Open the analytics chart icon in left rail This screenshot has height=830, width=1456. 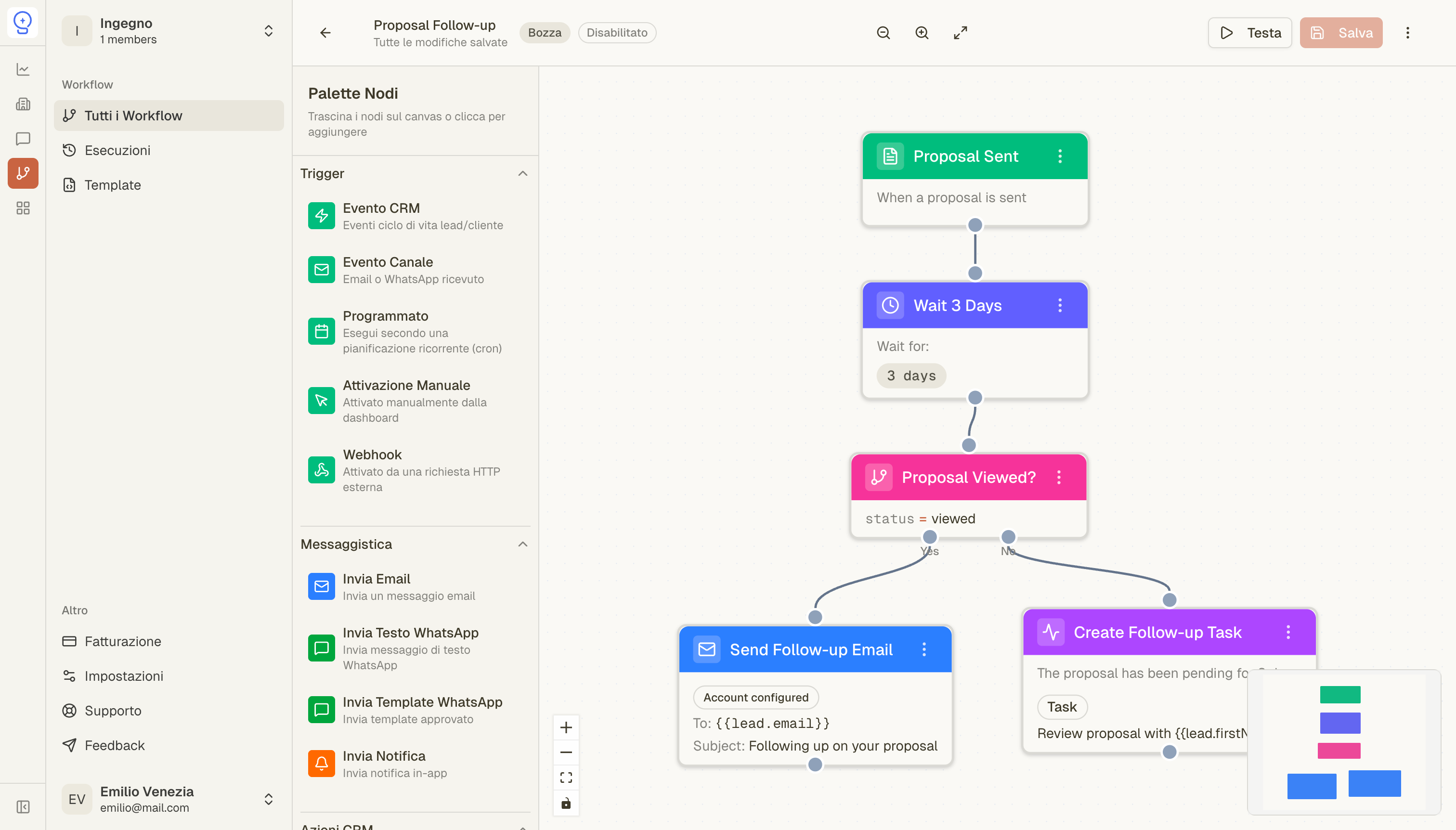(23, 69)
